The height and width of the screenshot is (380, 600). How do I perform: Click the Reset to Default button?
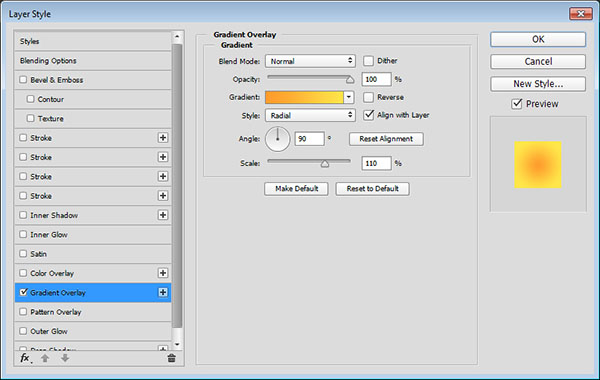[x=372, y=189]
